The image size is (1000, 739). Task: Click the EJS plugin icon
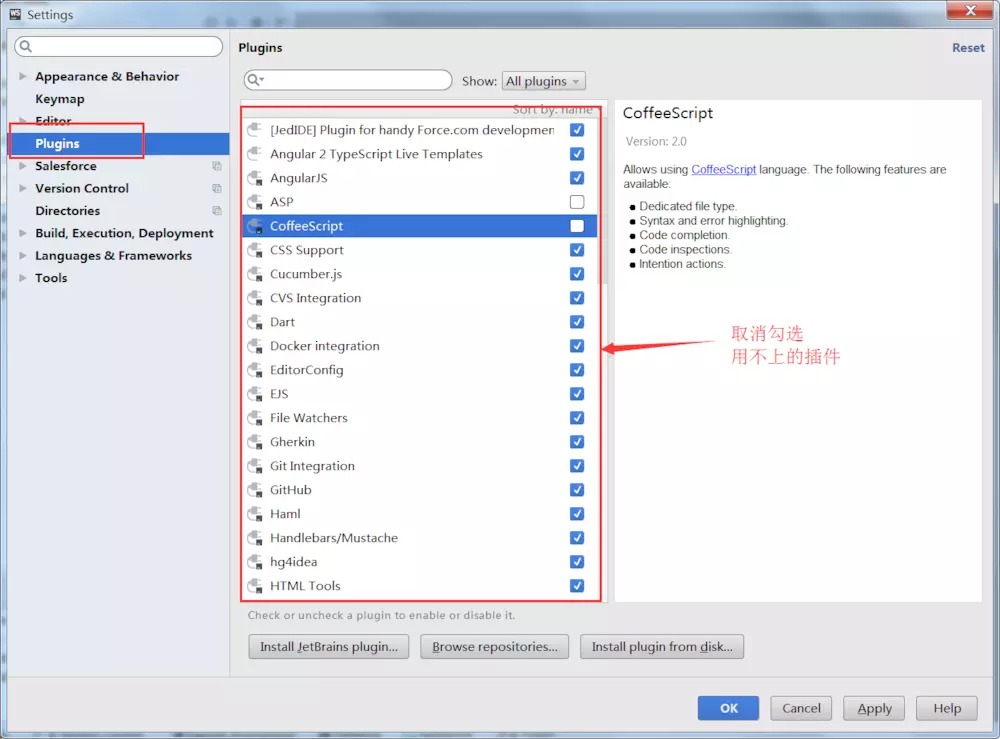[x=255, y=394]
